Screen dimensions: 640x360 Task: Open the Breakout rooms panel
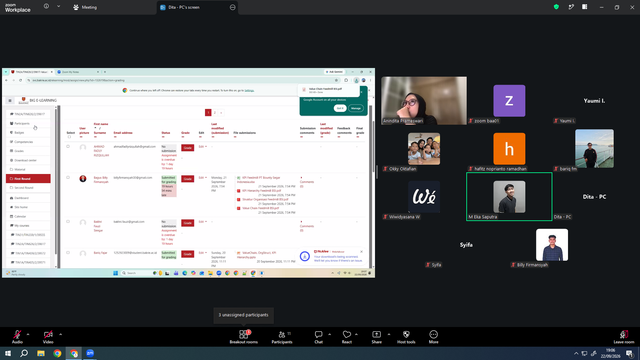tap(243, 337)
